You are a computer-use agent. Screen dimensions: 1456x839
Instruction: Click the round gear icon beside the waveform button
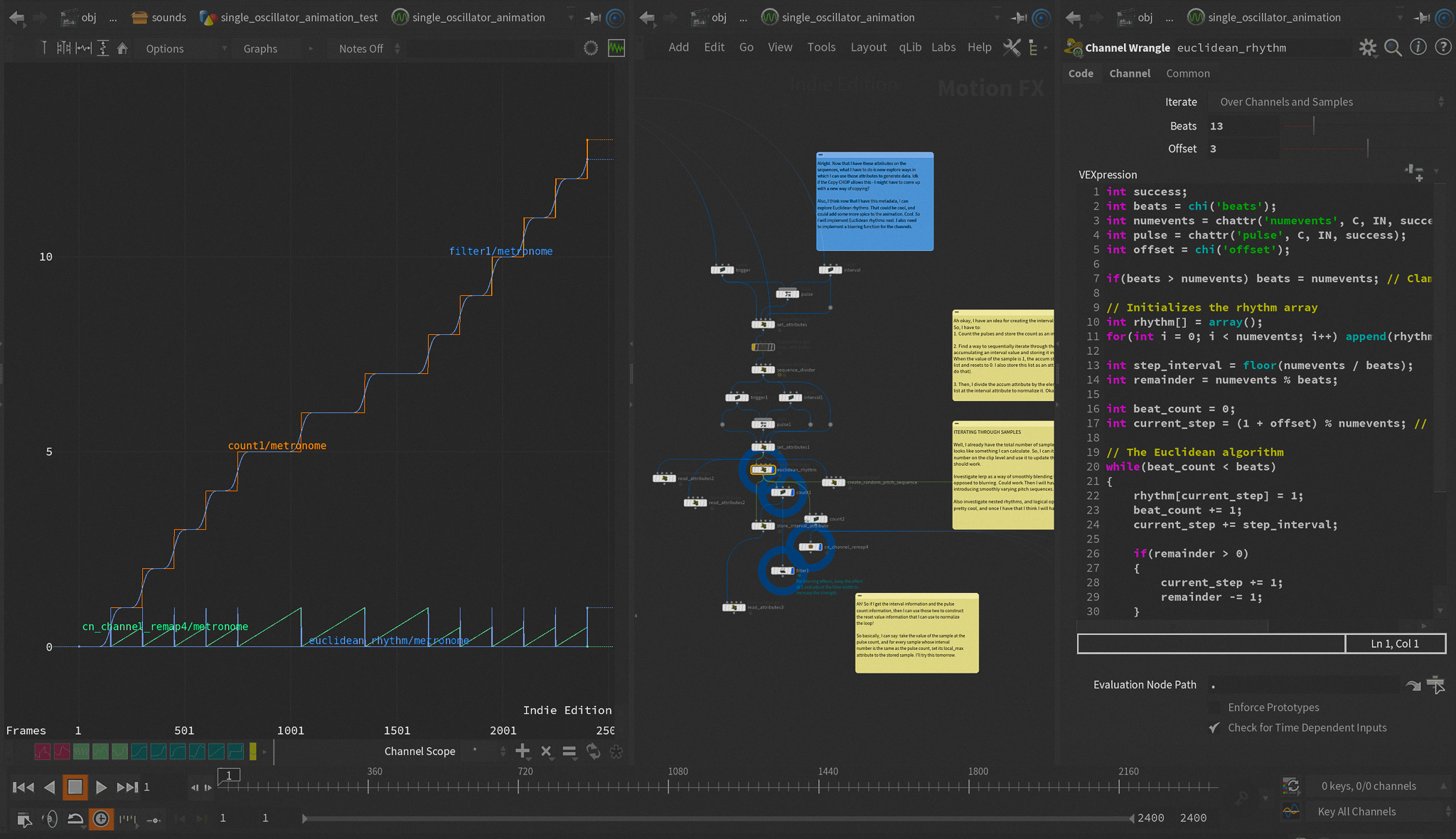(x=591, y=48)
